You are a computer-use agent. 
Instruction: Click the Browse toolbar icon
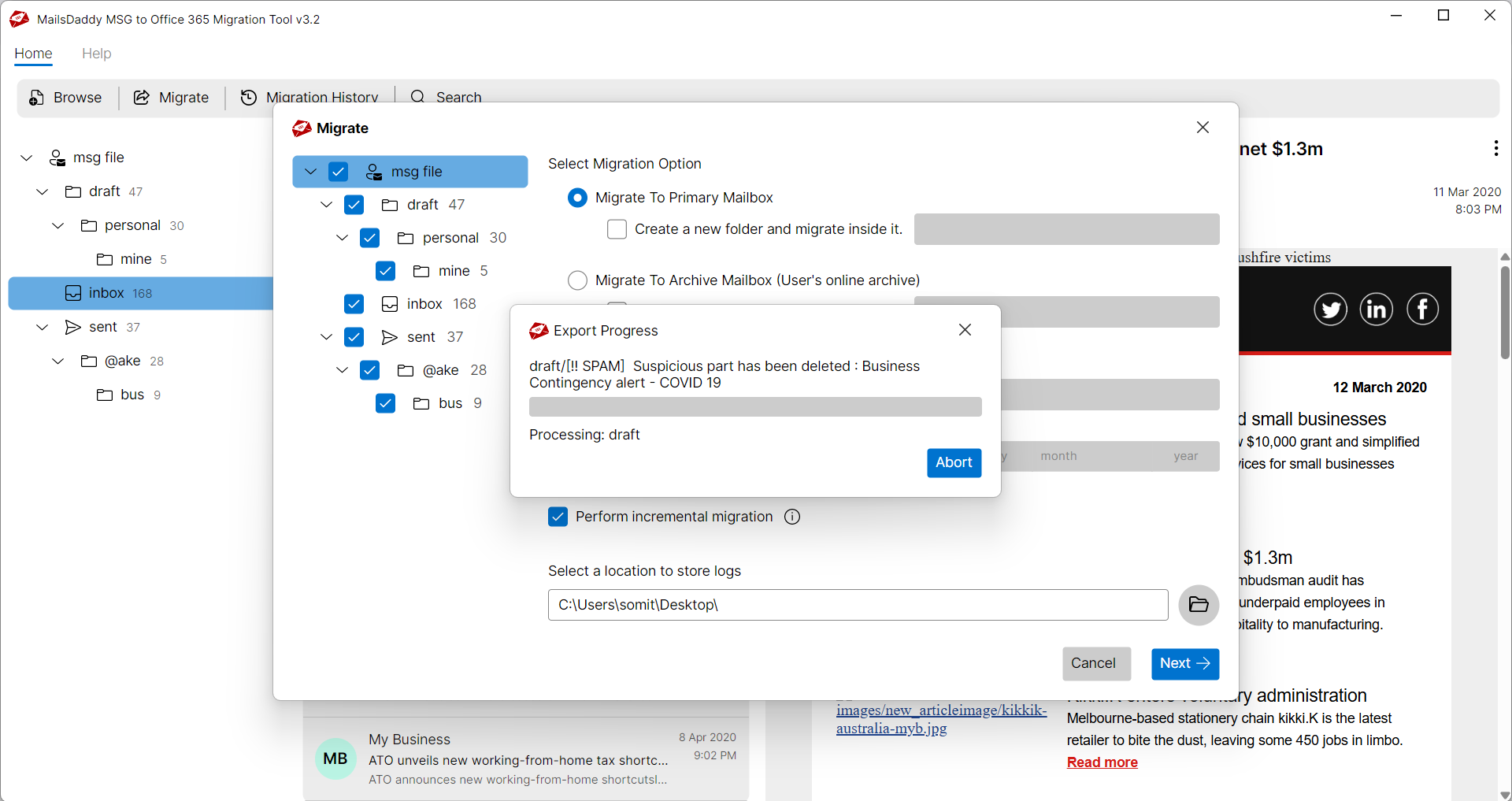(x=36, y=97)
